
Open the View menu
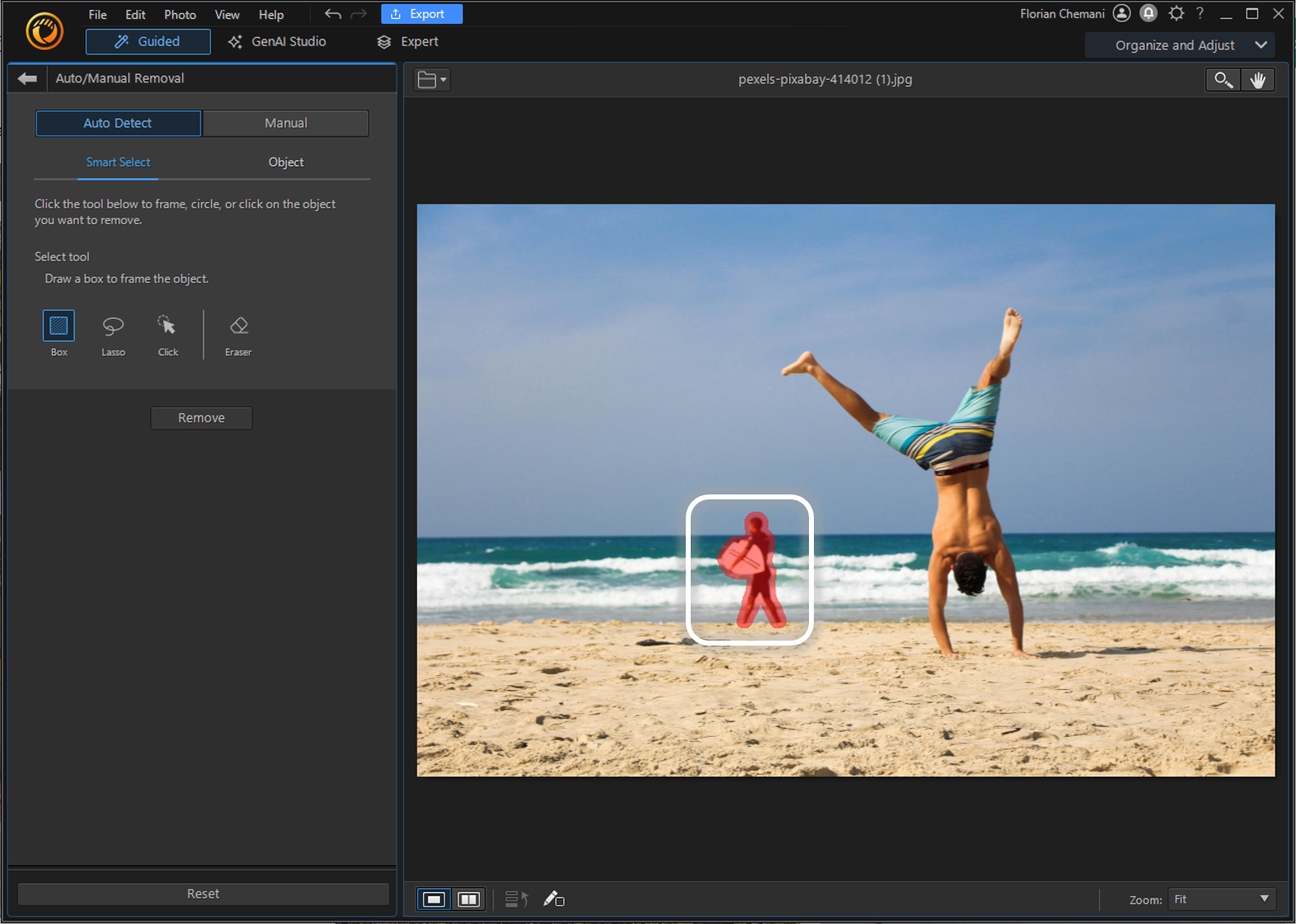coord(227,15)
